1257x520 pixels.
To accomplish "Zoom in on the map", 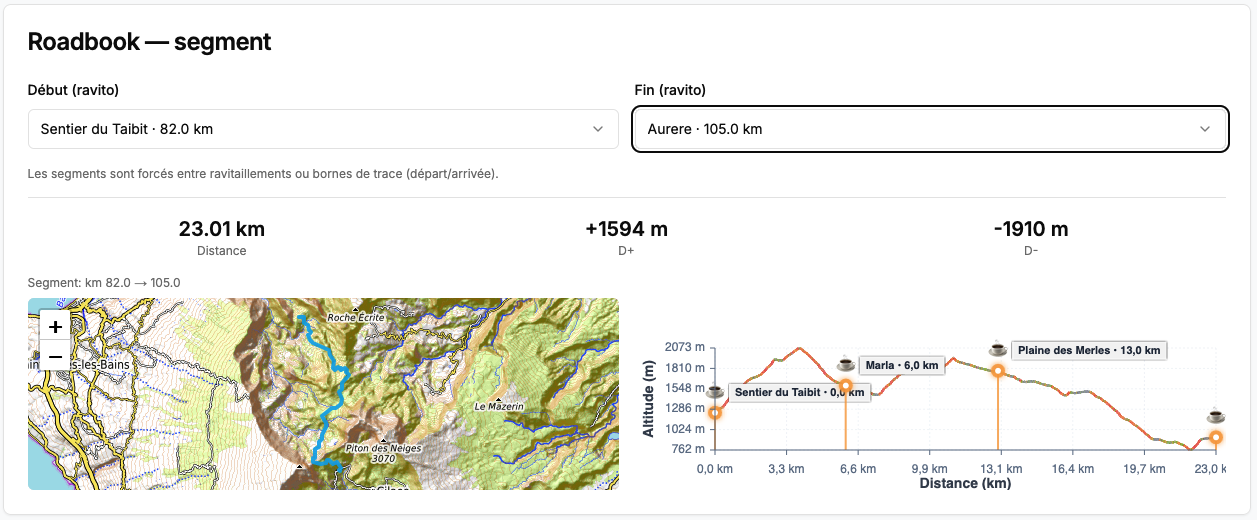I will pos(55,326).
